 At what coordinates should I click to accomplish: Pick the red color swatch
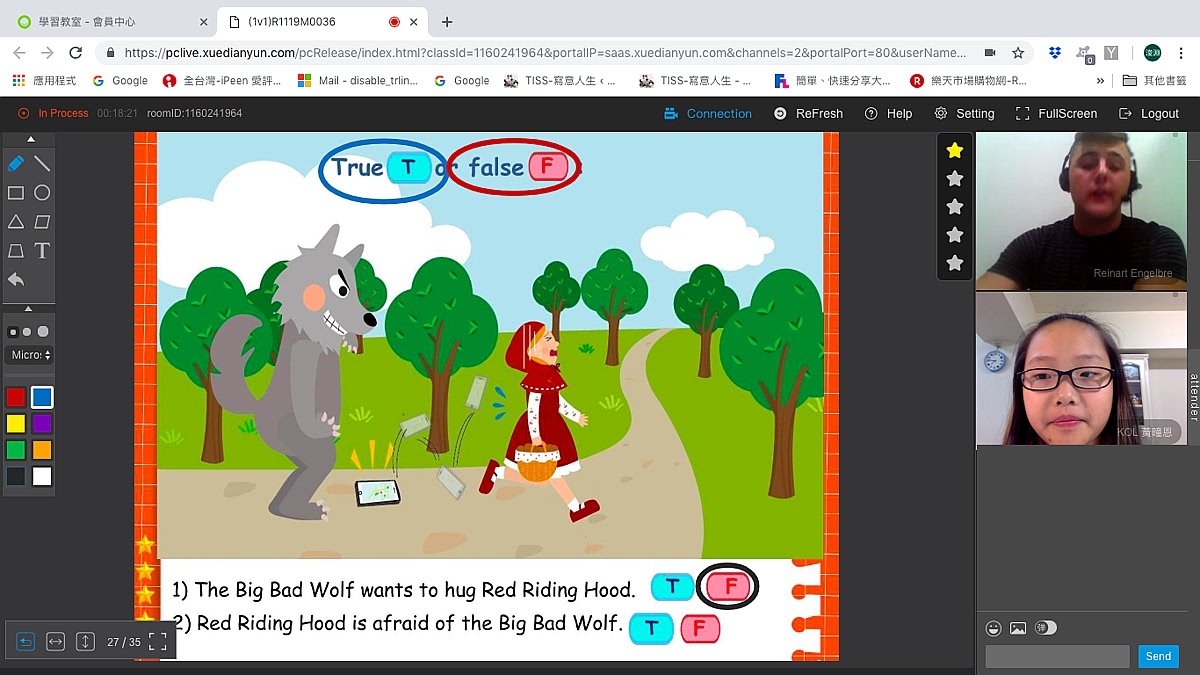[16, 398]
